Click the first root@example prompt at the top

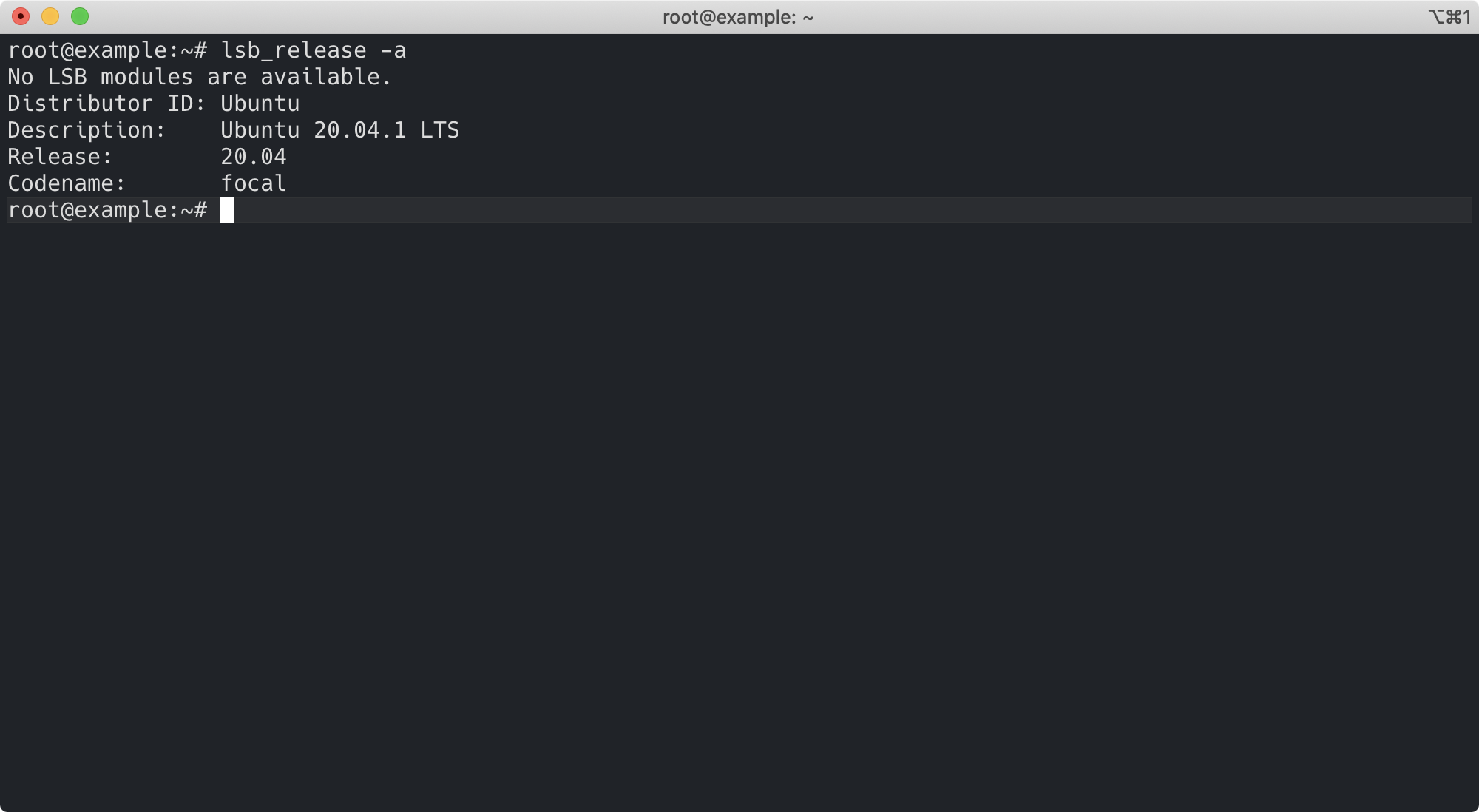[x=106, y=50]
